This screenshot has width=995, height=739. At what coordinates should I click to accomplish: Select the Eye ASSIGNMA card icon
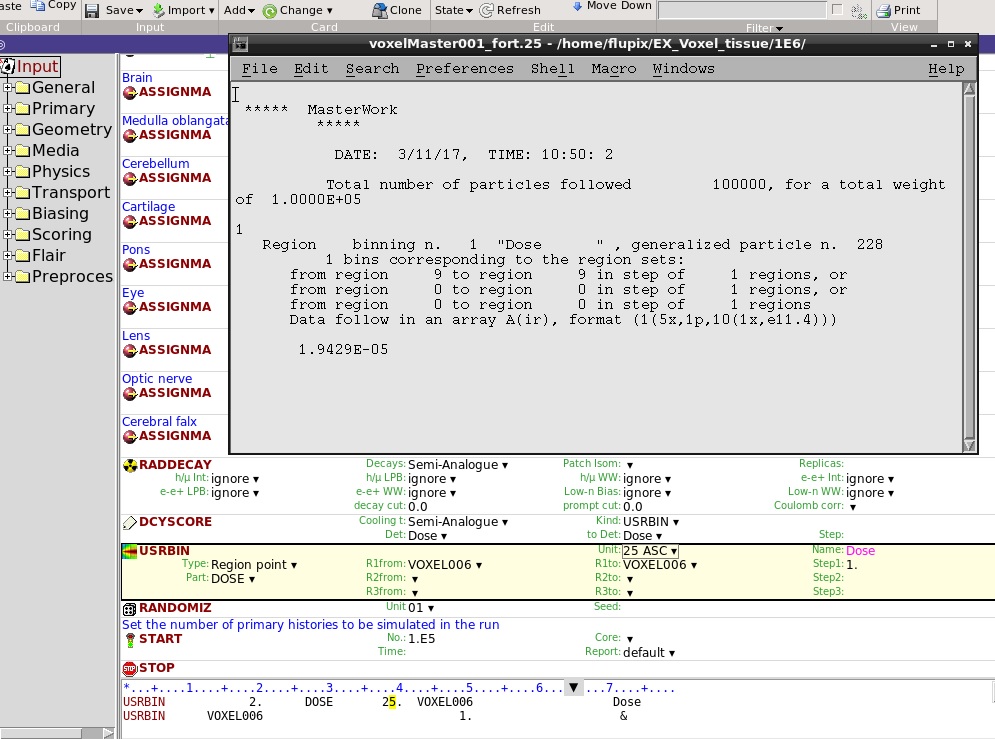pyautogui.click(x=130, y=308)
